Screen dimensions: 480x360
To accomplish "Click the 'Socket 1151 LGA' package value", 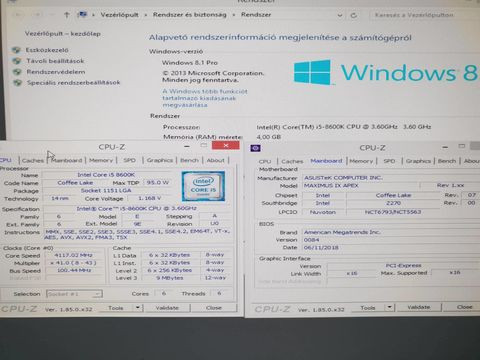I will click(106, 190).
